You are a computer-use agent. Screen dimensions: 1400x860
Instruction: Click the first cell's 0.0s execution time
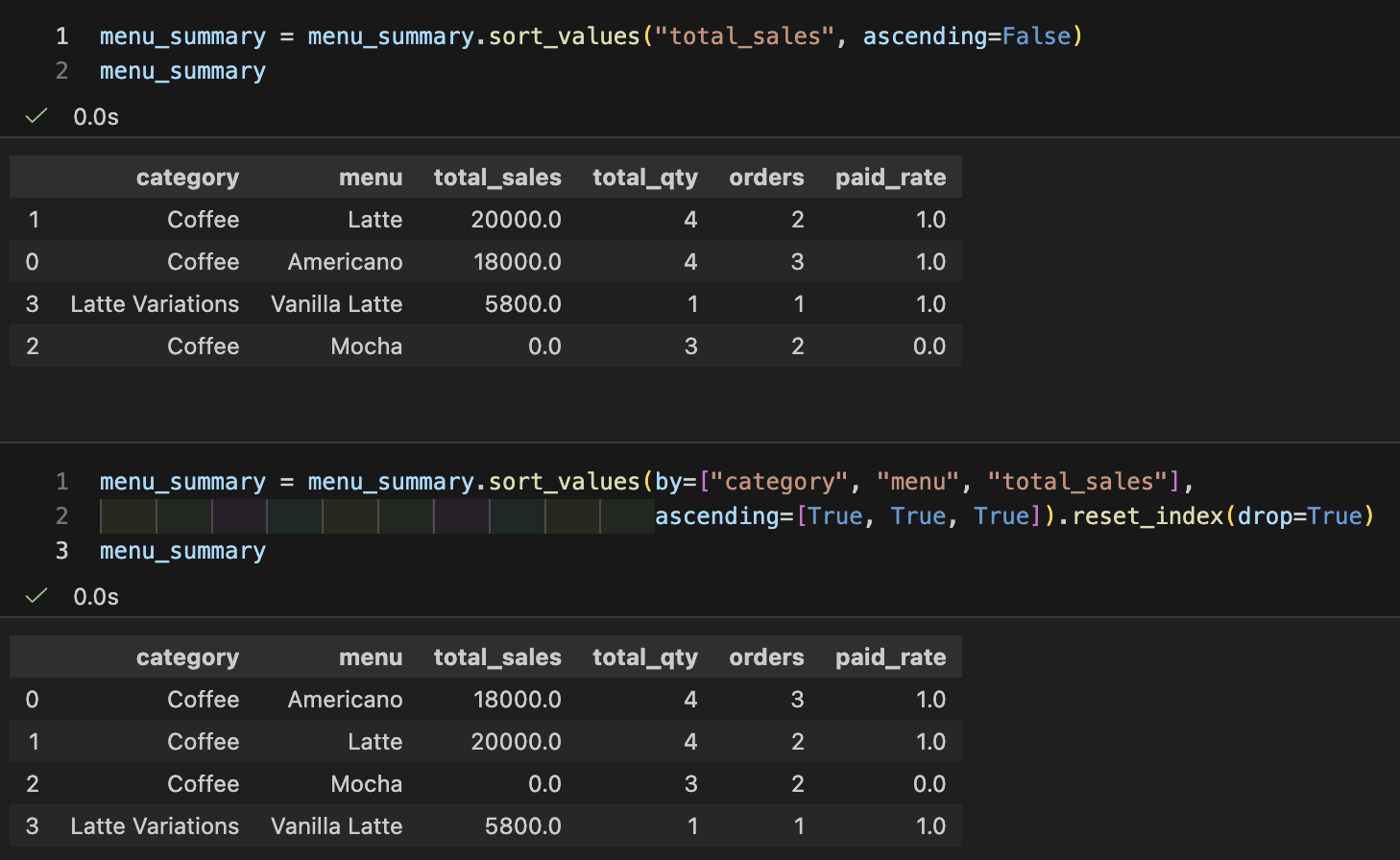(96, 117)
